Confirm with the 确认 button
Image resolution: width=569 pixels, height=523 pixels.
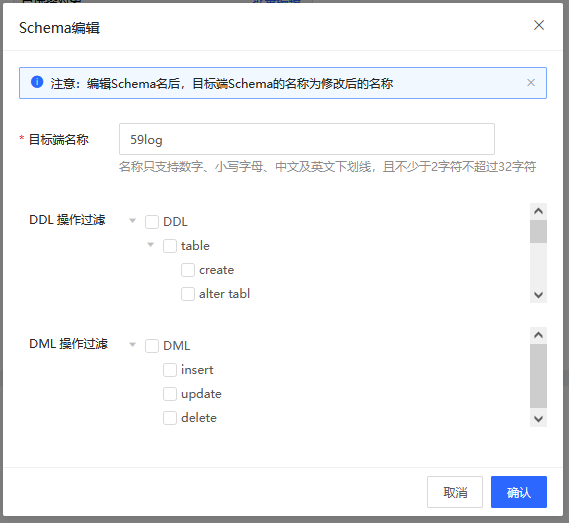pos(519,492)
